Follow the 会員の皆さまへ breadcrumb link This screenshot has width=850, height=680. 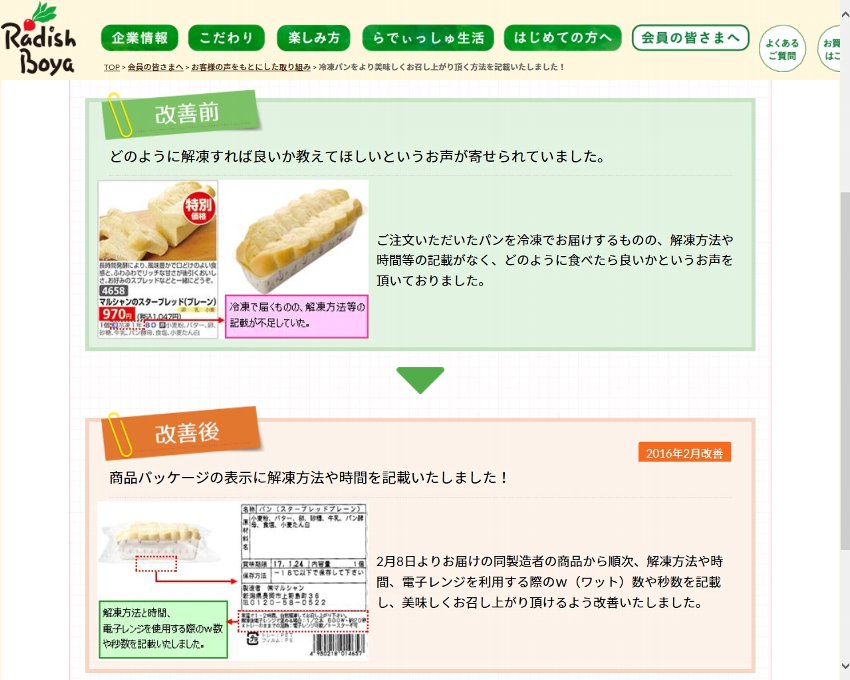[156, 67]
